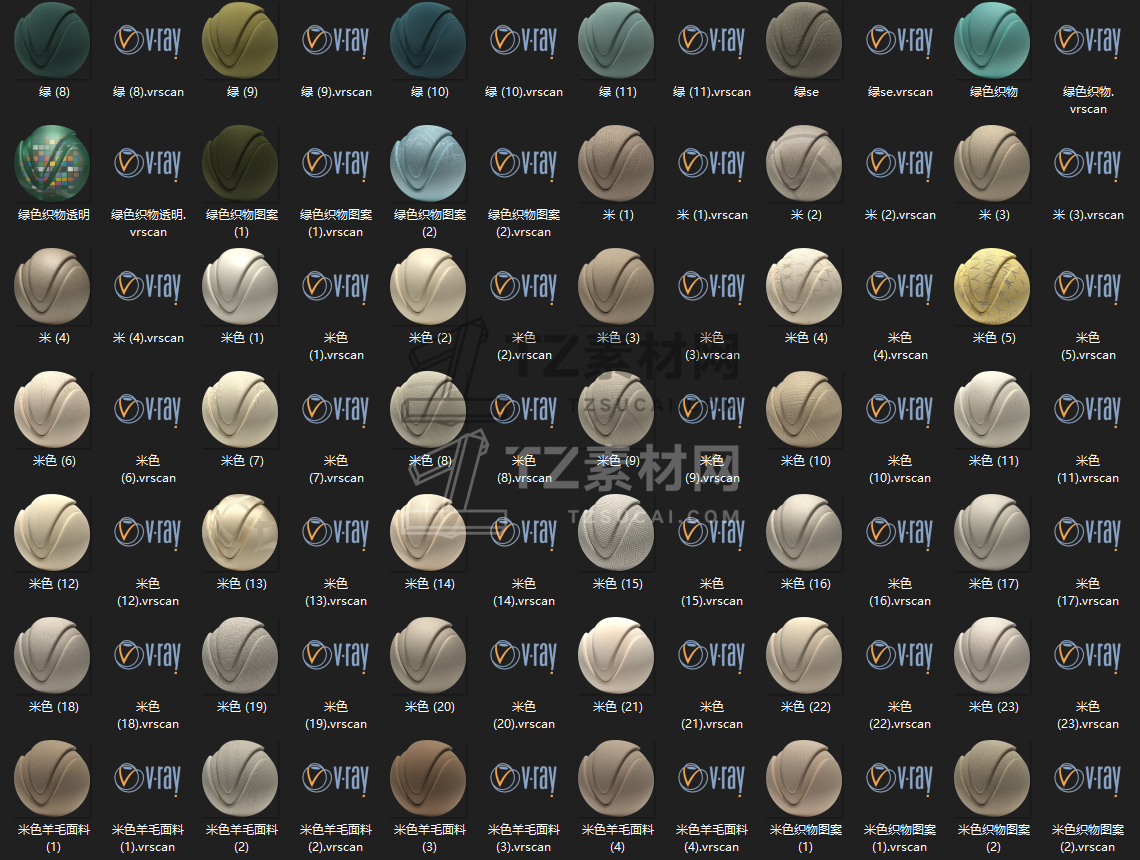Select the 米色 (18).vrscan V-Ray icon
This screenshot has height=860, width=1140.
coord(148,654)
